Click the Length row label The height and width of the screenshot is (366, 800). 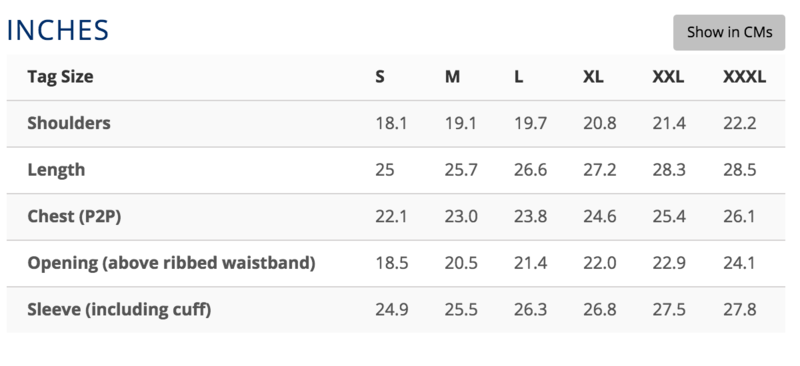tap(56, 169)
